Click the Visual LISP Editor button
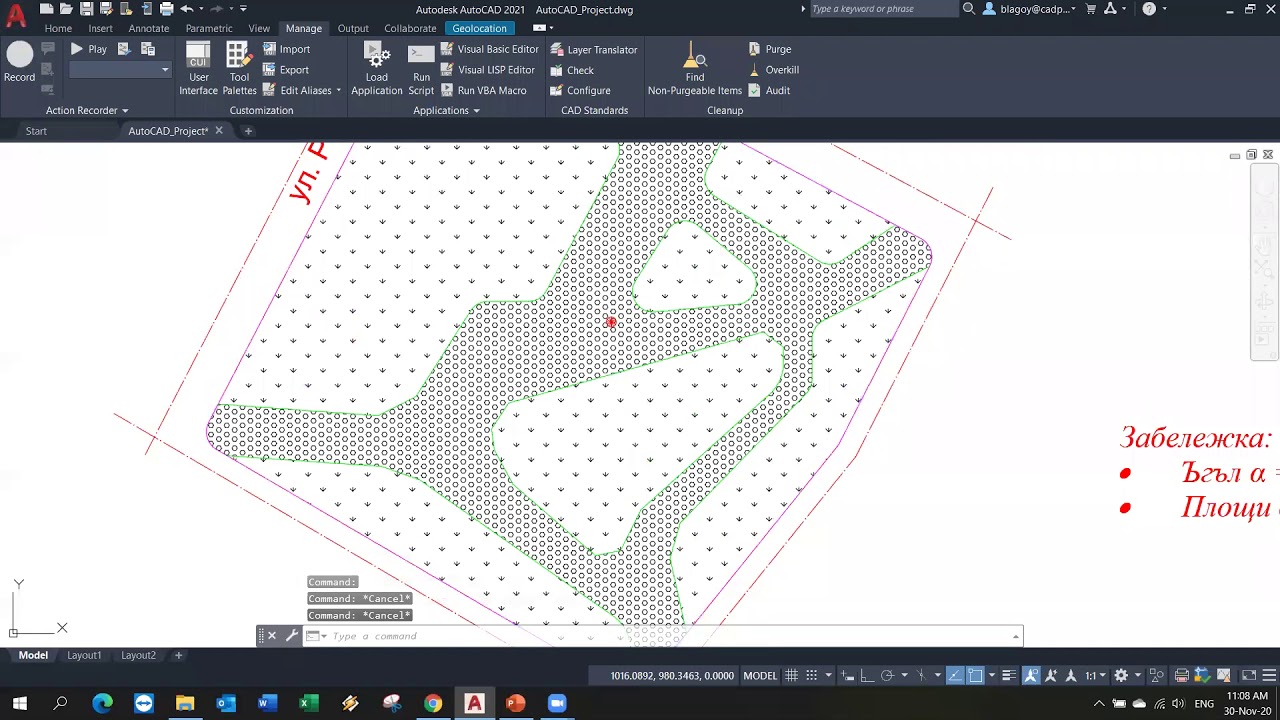 [487, 70]
